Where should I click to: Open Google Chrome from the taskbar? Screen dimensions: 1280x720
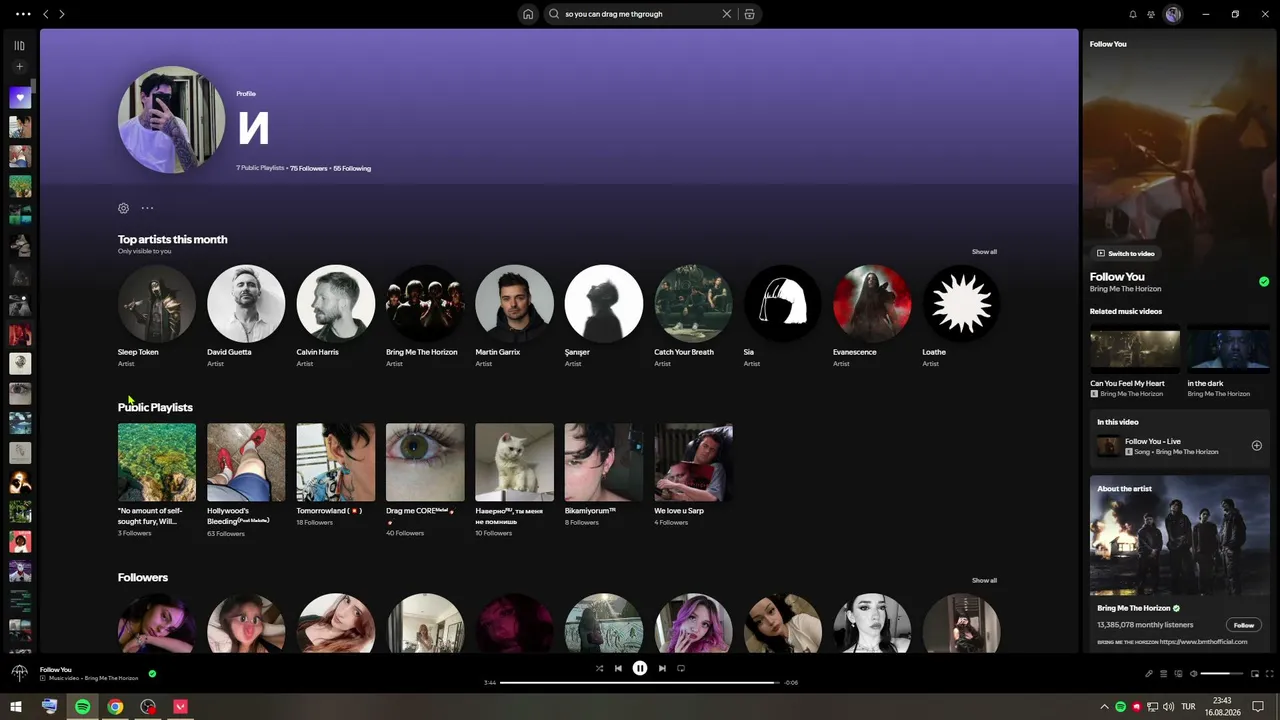(x=116, y=706)
